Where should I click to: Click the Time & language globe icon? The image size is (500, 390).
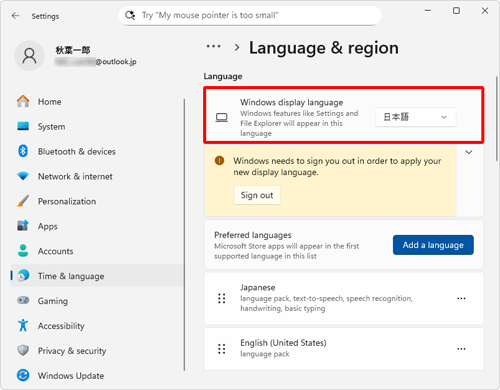coord(23,276)
